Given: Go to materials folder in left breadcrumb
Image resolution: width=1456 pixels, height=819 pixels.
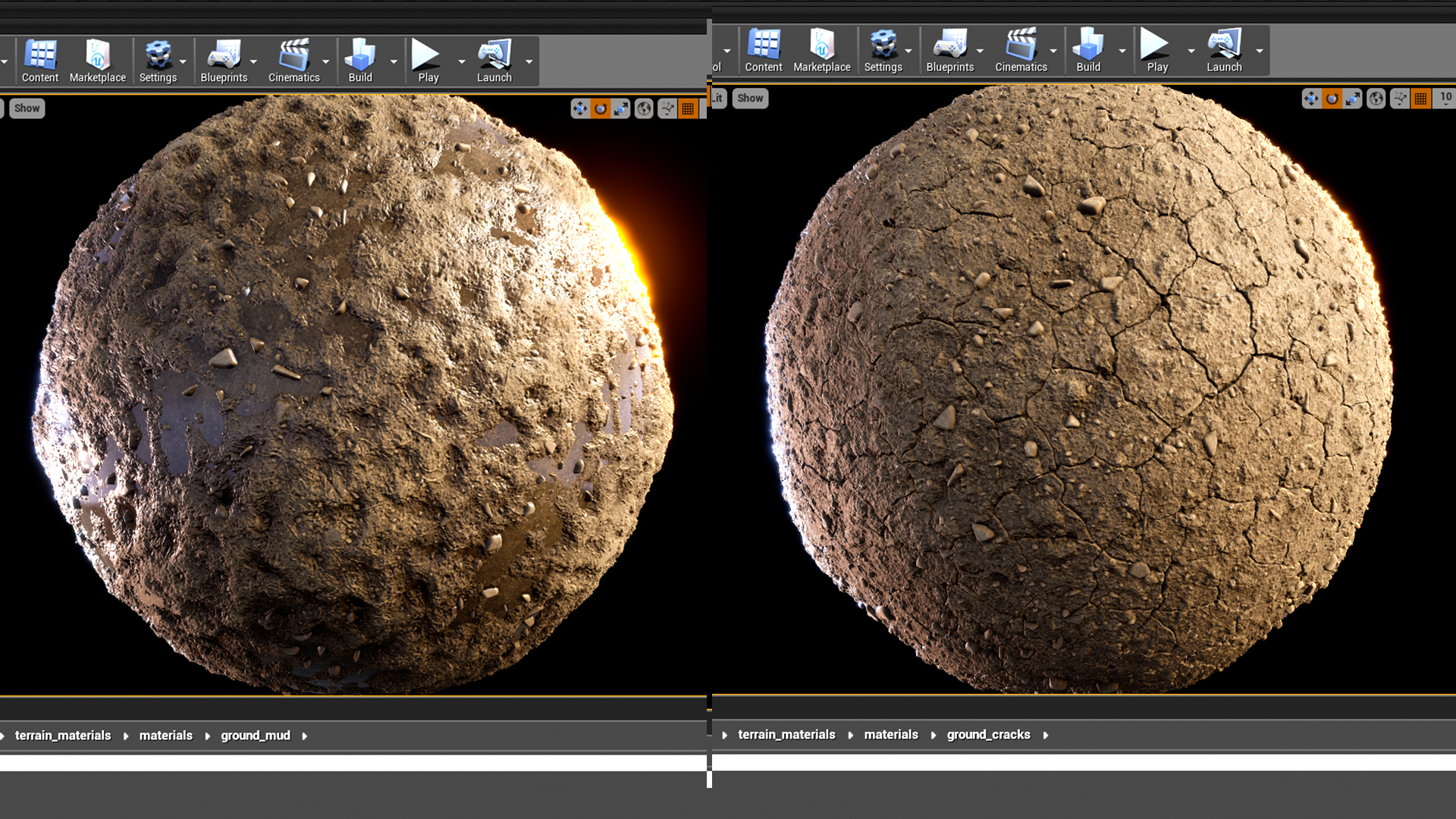Looking at the screenshot, I should point(165,736).
